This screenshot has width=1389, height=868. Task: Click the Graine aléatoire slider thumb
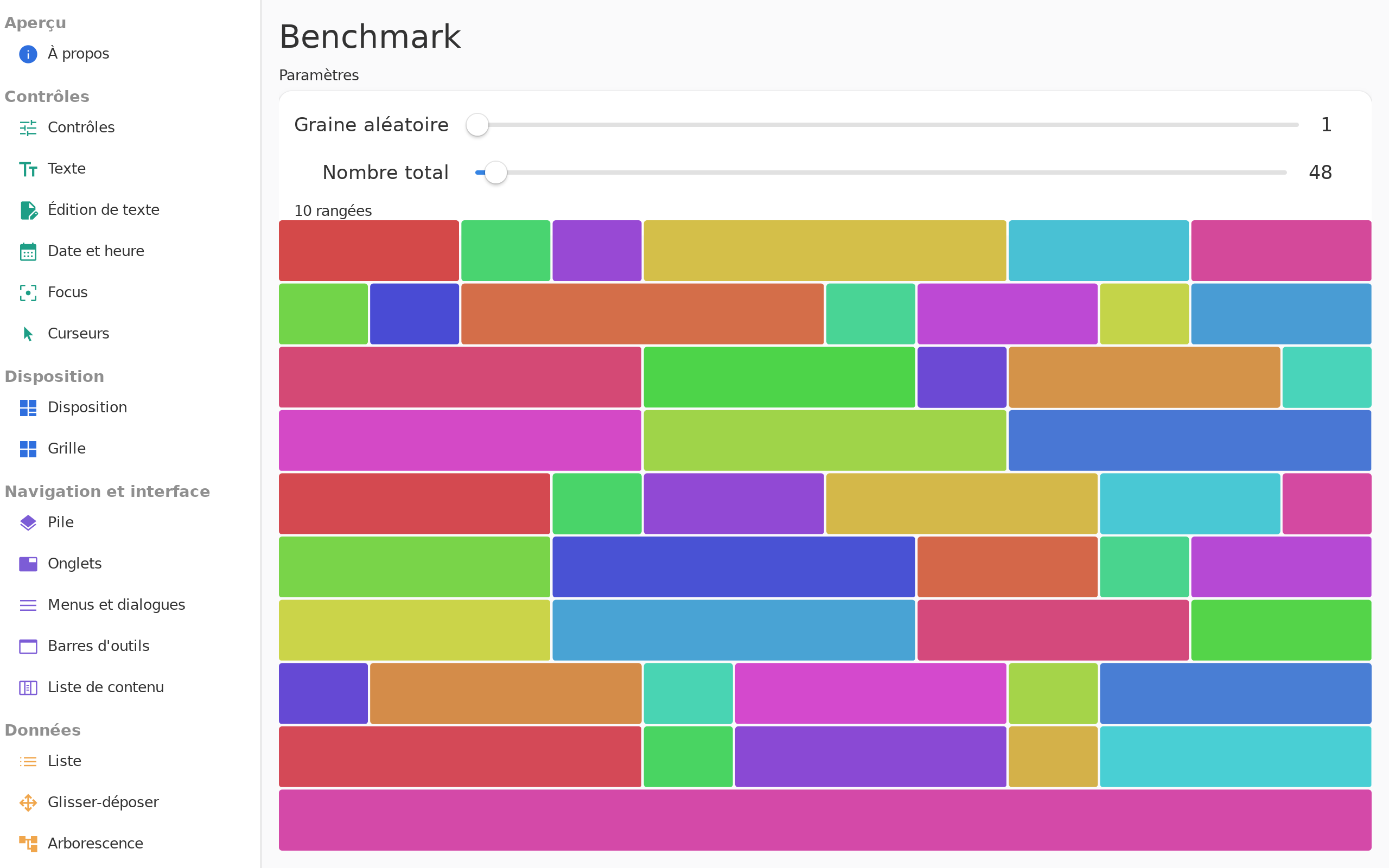477,125
